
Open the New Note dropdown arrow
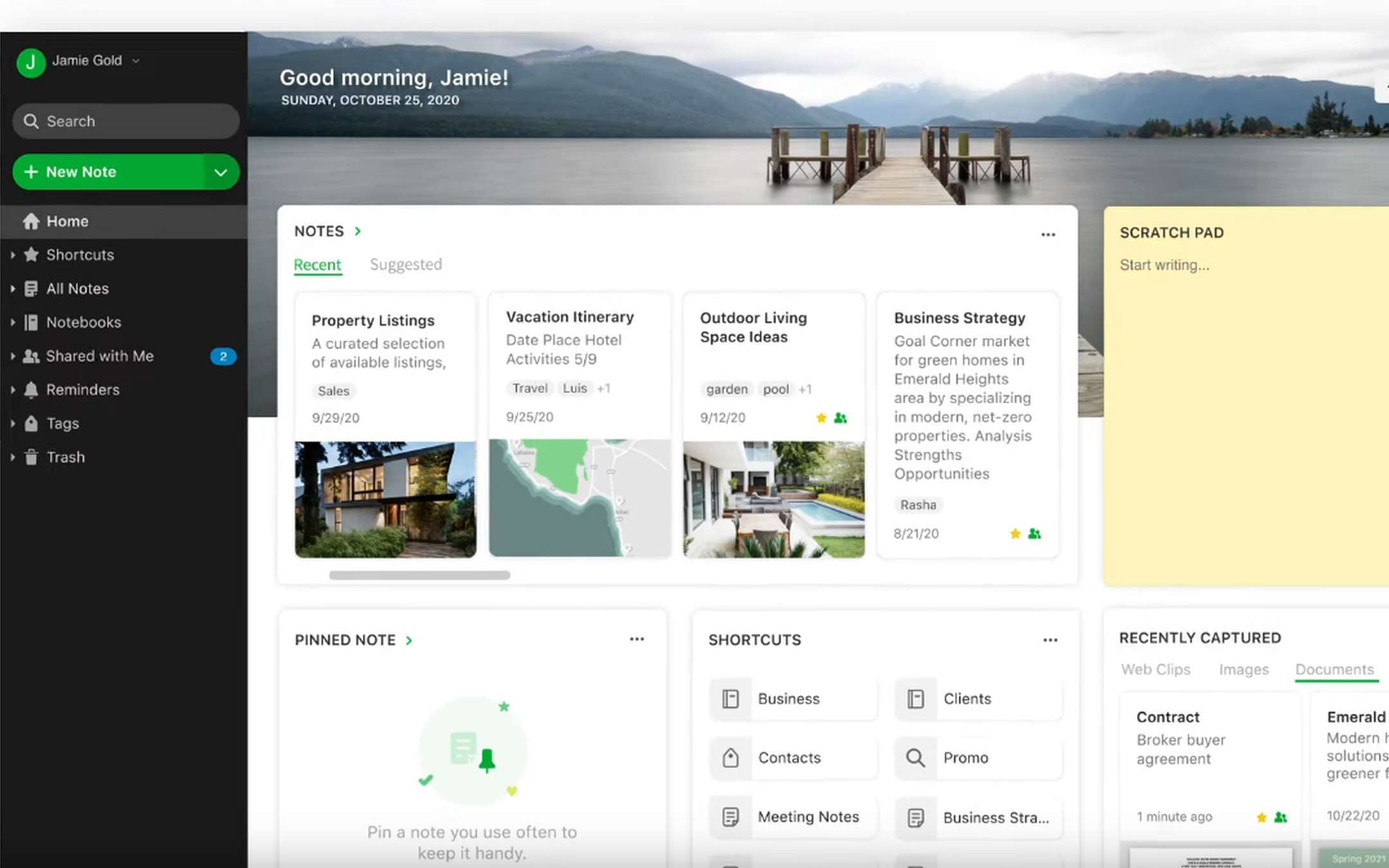(221, 172)
